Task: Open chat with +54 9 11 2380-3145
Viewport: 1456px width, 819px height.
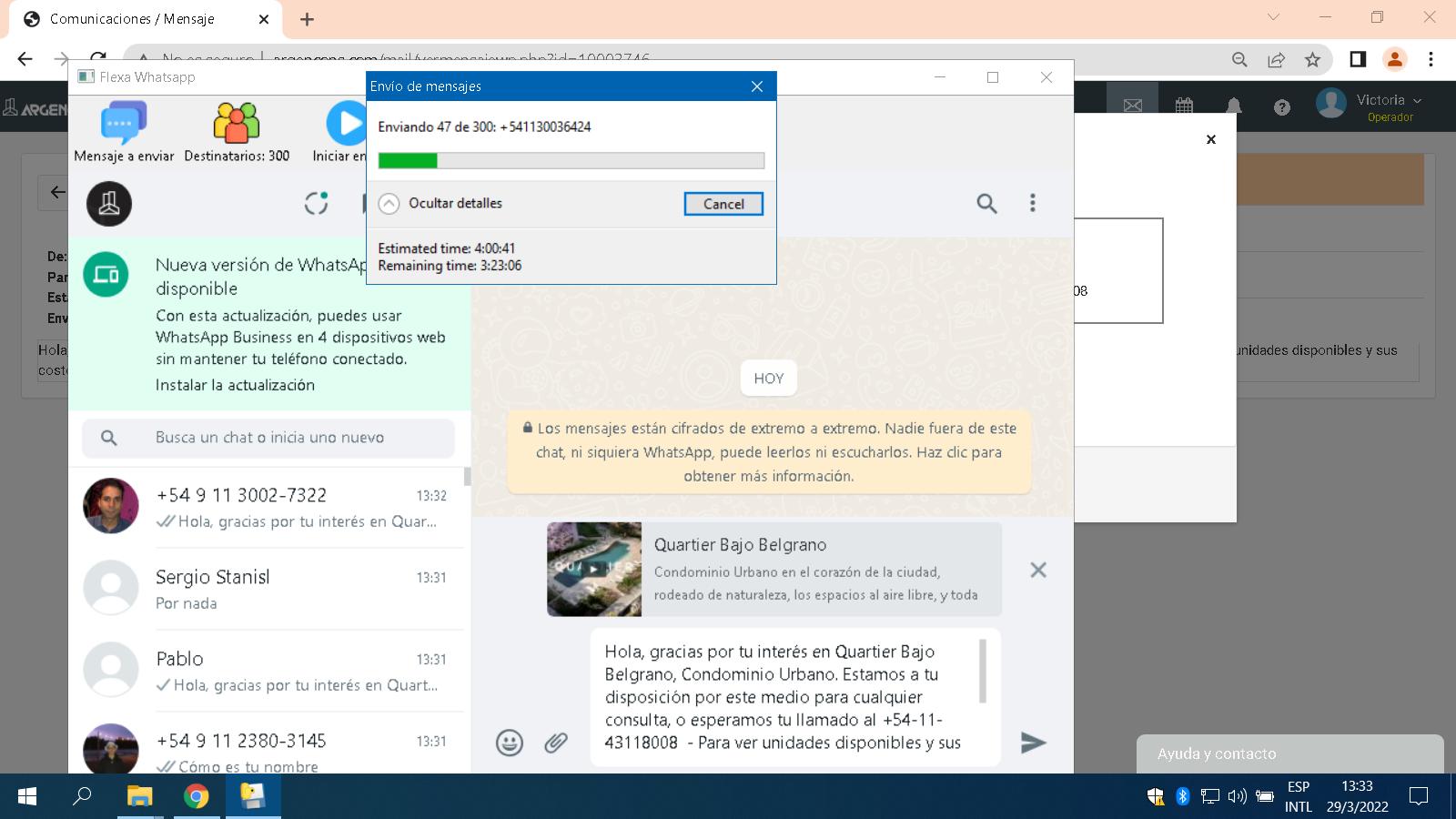Action: 269,743
